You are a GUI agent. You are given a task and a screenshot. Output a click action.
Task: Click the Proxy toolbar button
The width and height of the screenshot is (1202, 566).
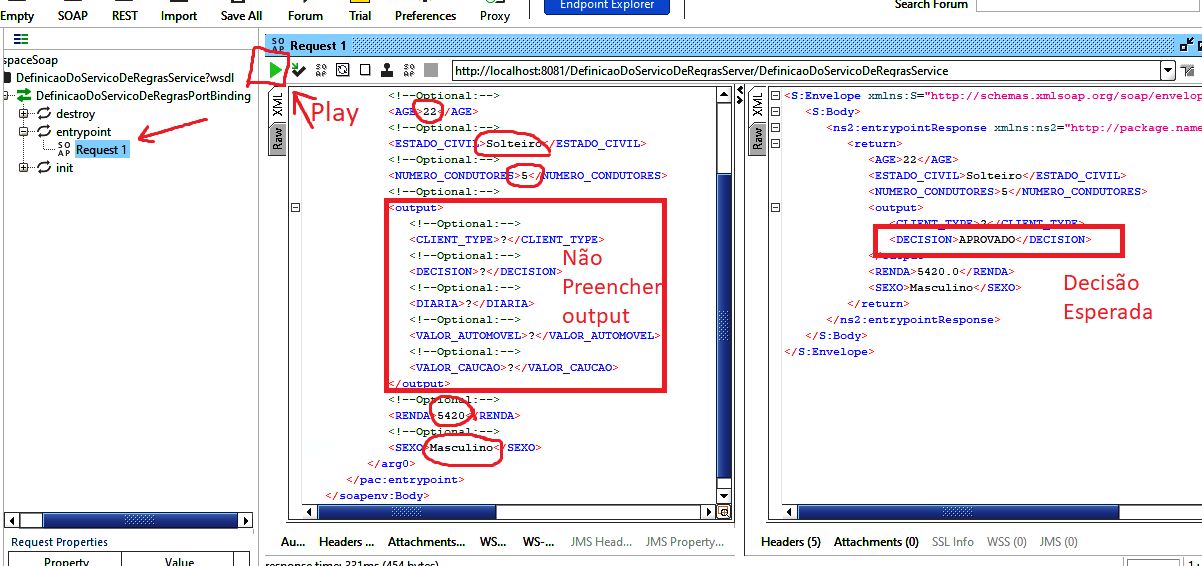click(494, 15)
